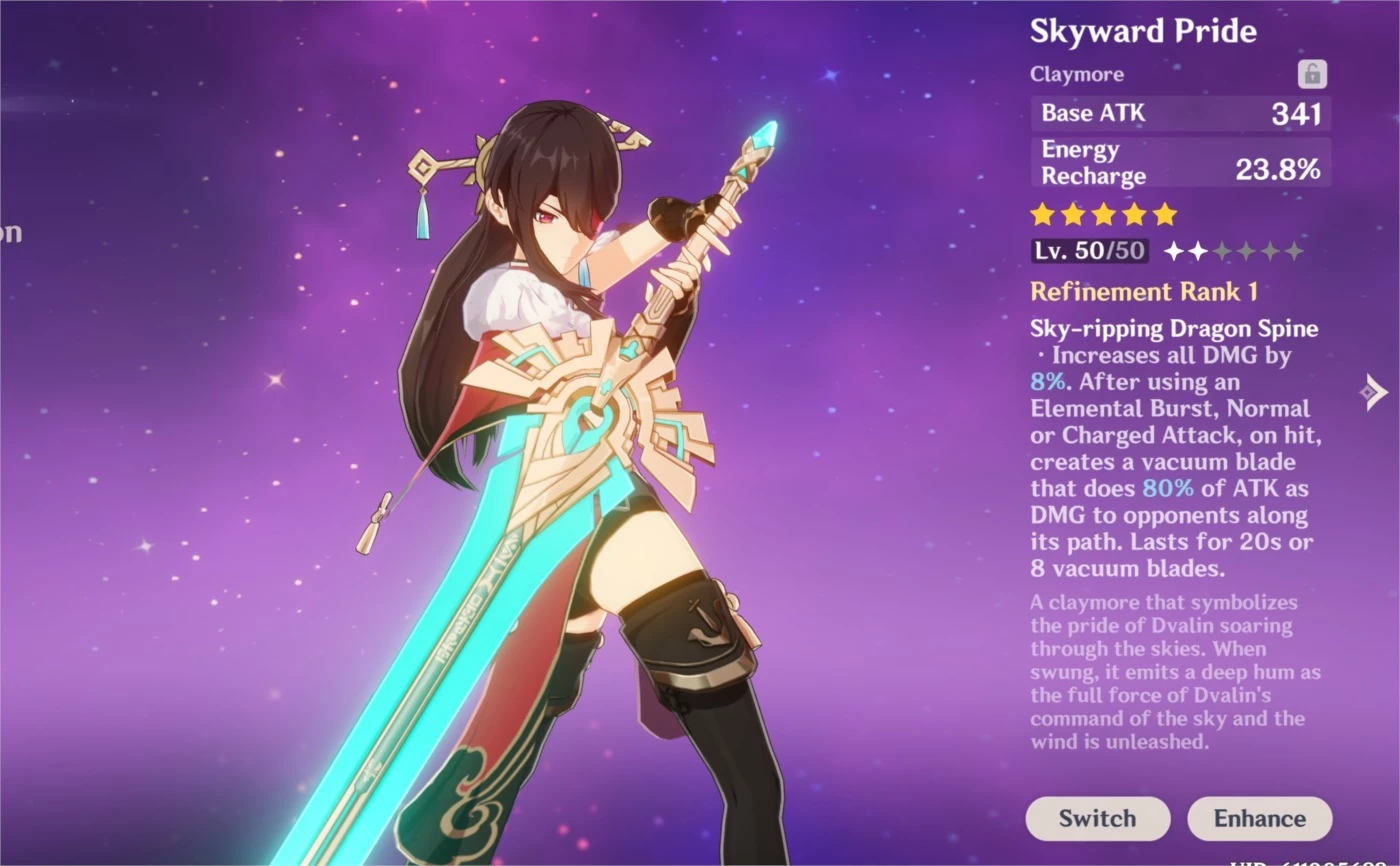Viewport: 1400px width, 866px height.
Task: Click the Claymore weapon type label
Action: click(1077, 74)
